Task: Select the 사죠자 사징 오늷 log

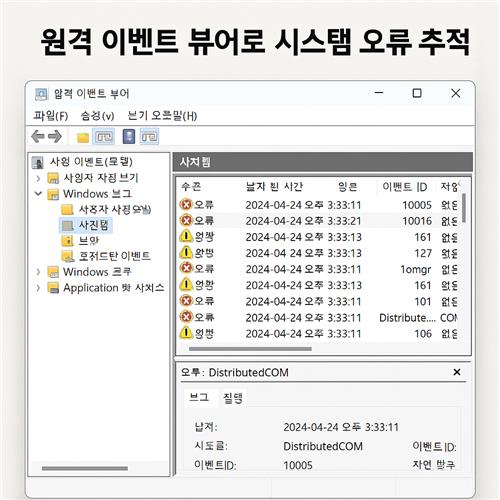Action: pos(115,210)
